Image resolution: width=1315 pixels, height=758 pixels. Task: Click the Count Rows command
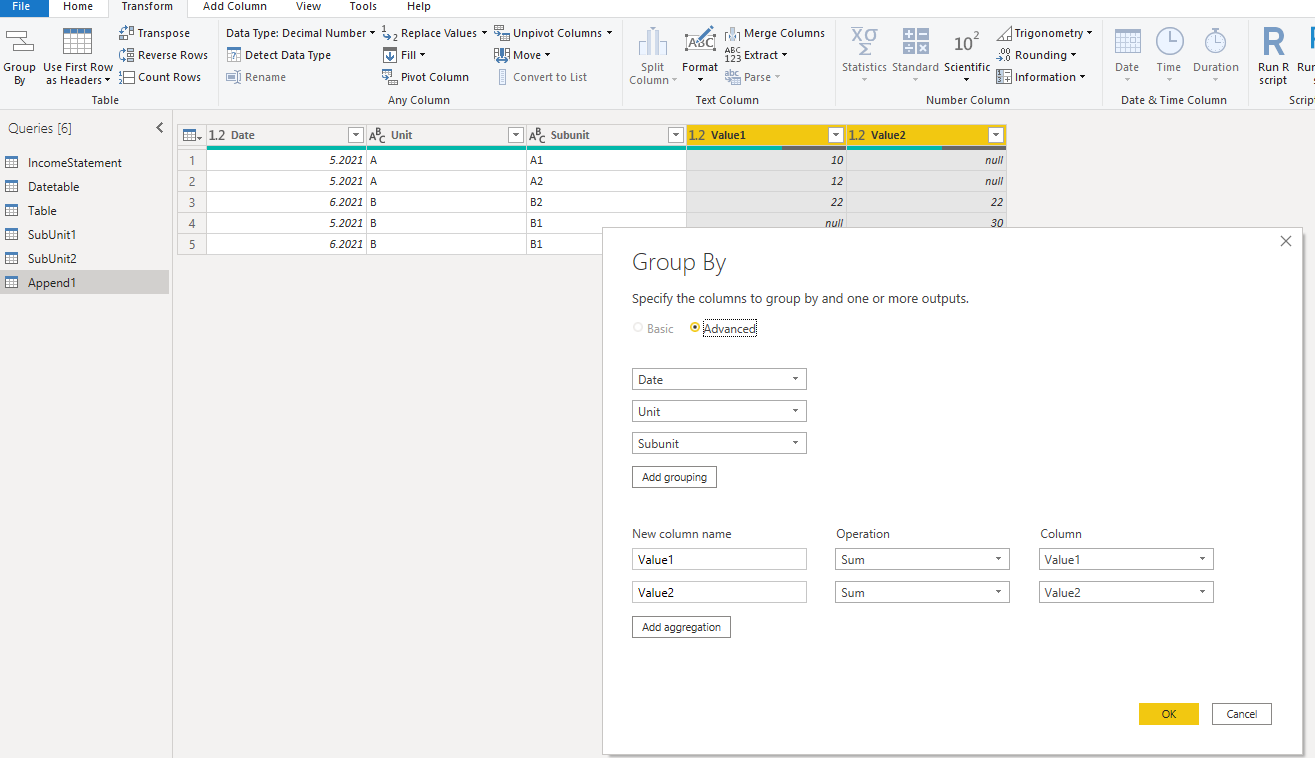pos(159,77)
